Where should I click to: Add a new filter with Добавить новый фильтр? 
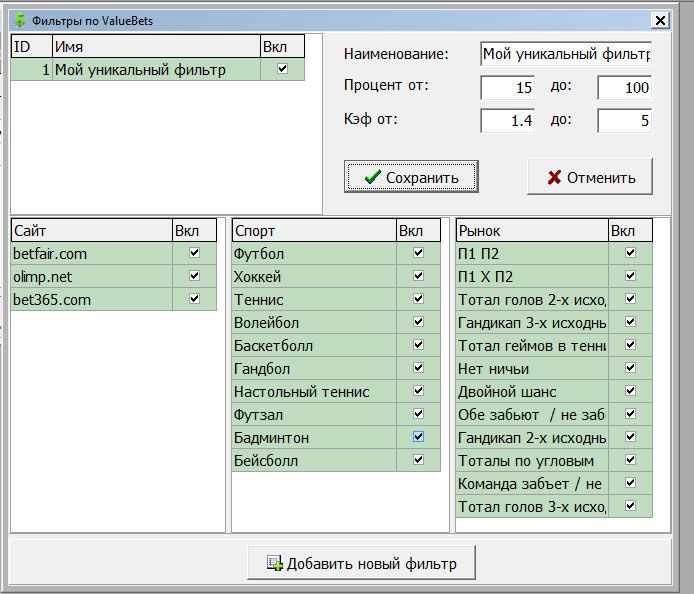[361, 563]
